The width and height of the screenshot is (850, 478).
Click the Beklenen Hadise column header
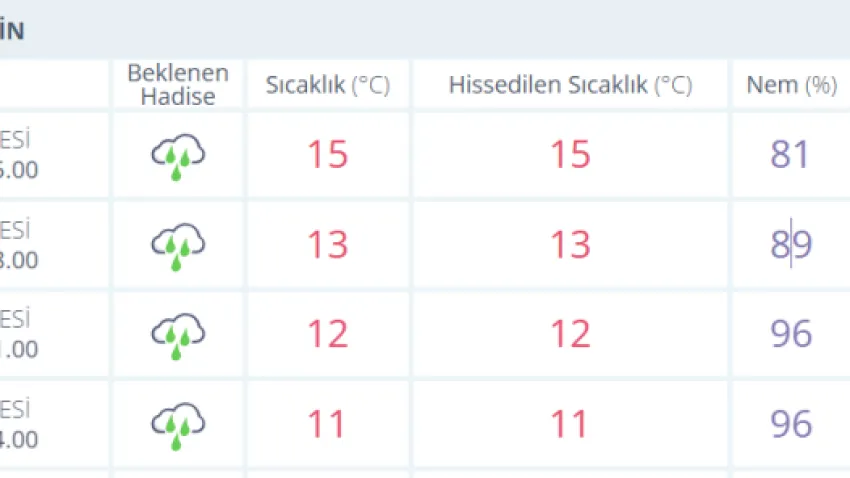(178, 85)
